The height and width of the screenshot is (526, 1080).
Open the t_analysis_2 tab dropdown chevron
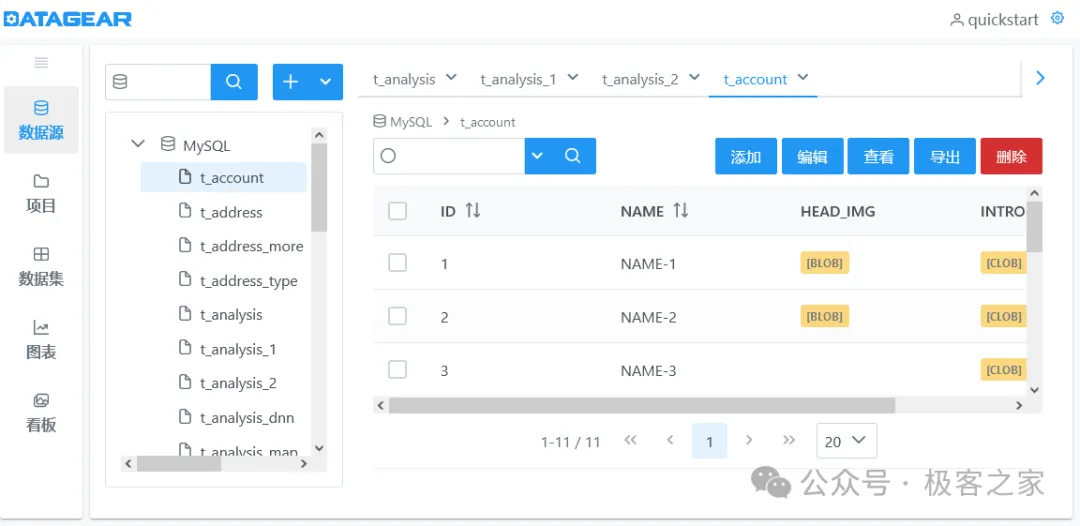pyautogui.click(x=694, y=77)
